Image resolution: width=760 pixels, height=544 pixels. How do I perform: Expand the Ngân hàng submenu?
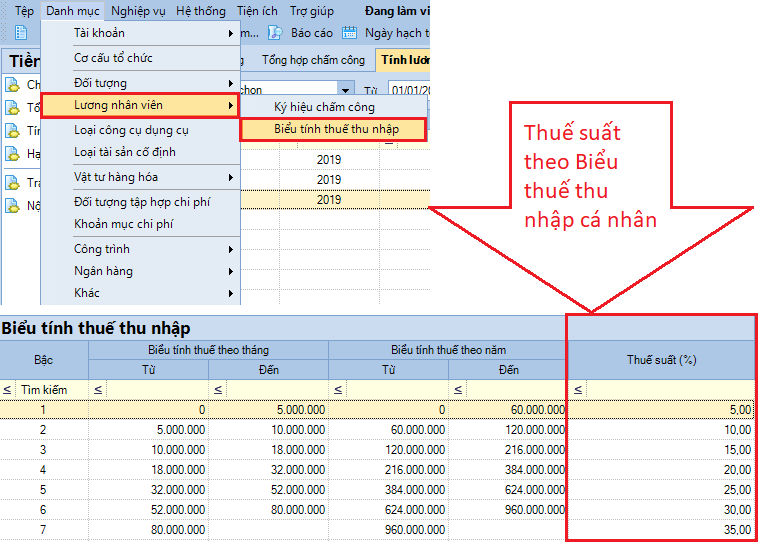[x=141, y=271]
